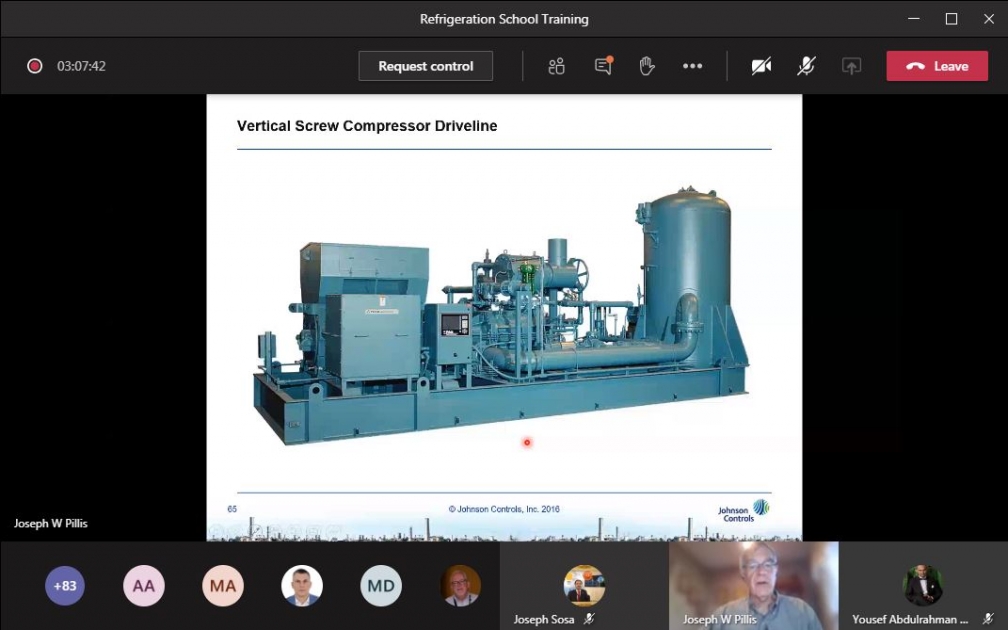This screenshot has width=1008, height=630.
Task: Select the MA participant avatar
Action: (223, 586)
